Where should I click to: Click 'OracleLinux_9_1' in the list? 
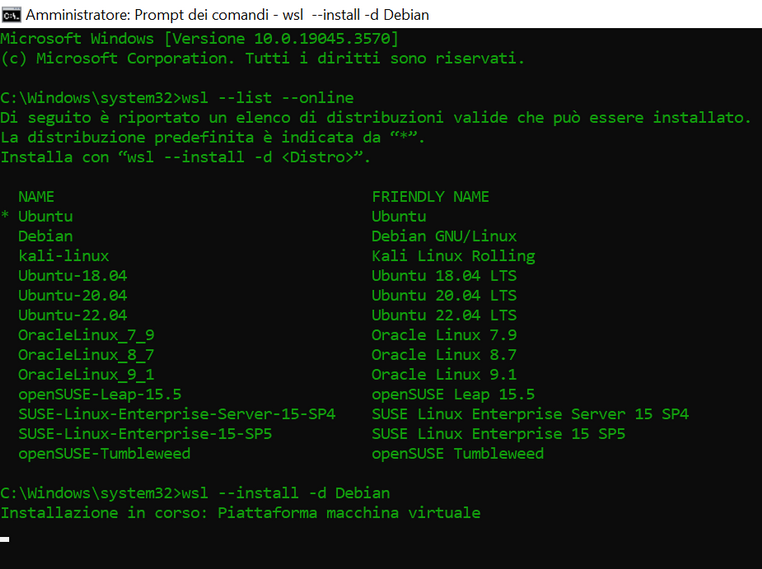pos(87,375)
